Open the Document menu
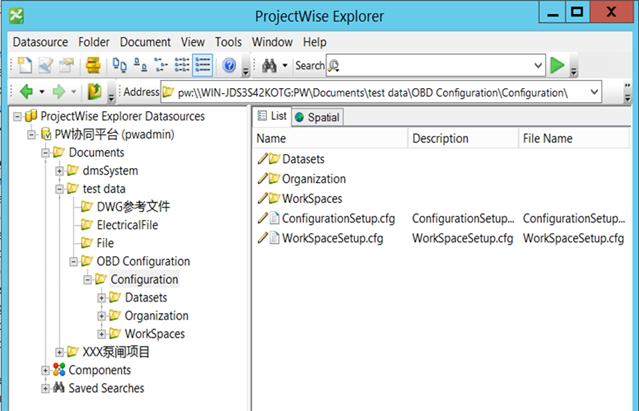Screen dimensions: 639x411 pos(145,42)
